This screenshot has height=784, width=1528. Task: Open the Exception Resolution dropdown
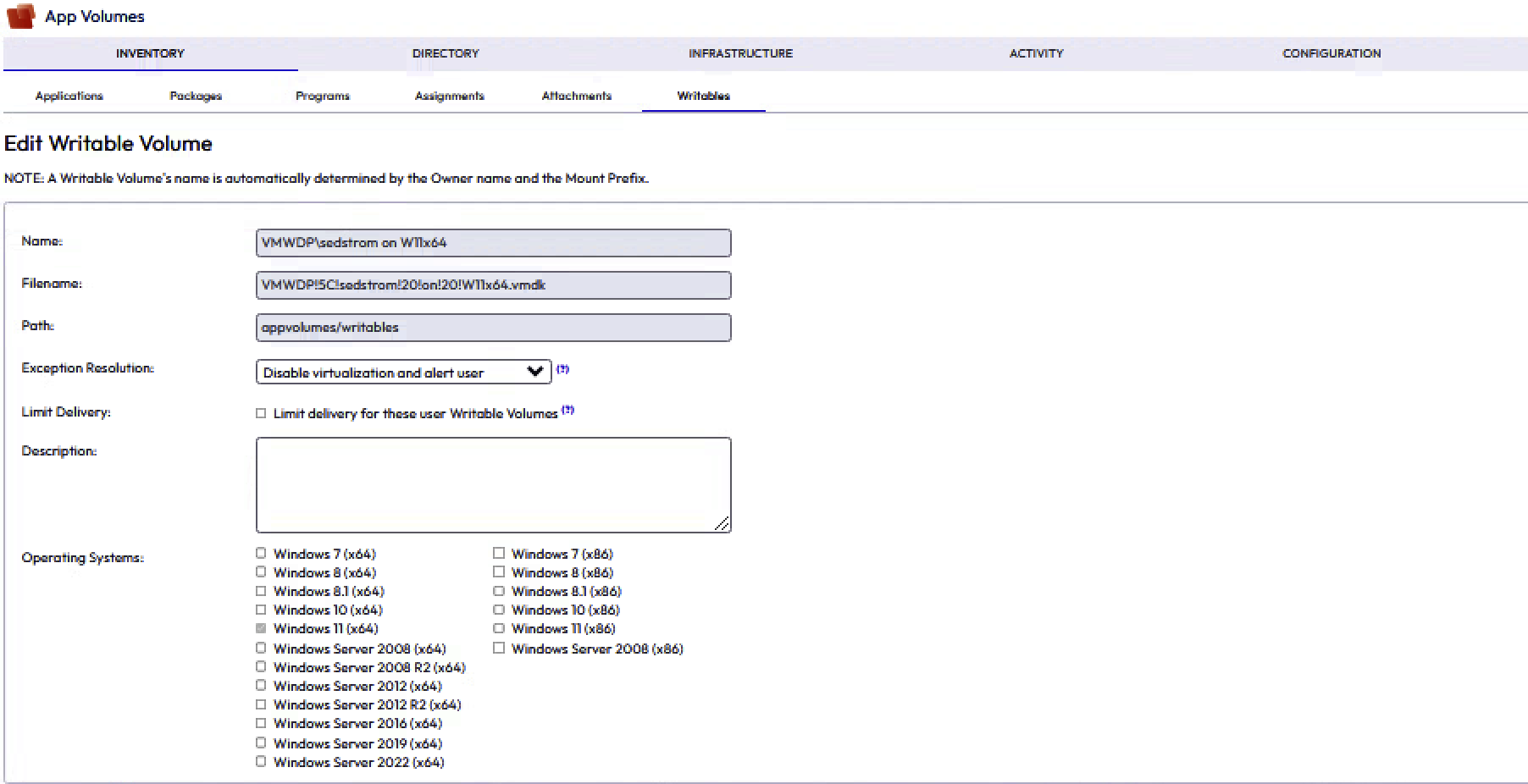pos(403,373)
